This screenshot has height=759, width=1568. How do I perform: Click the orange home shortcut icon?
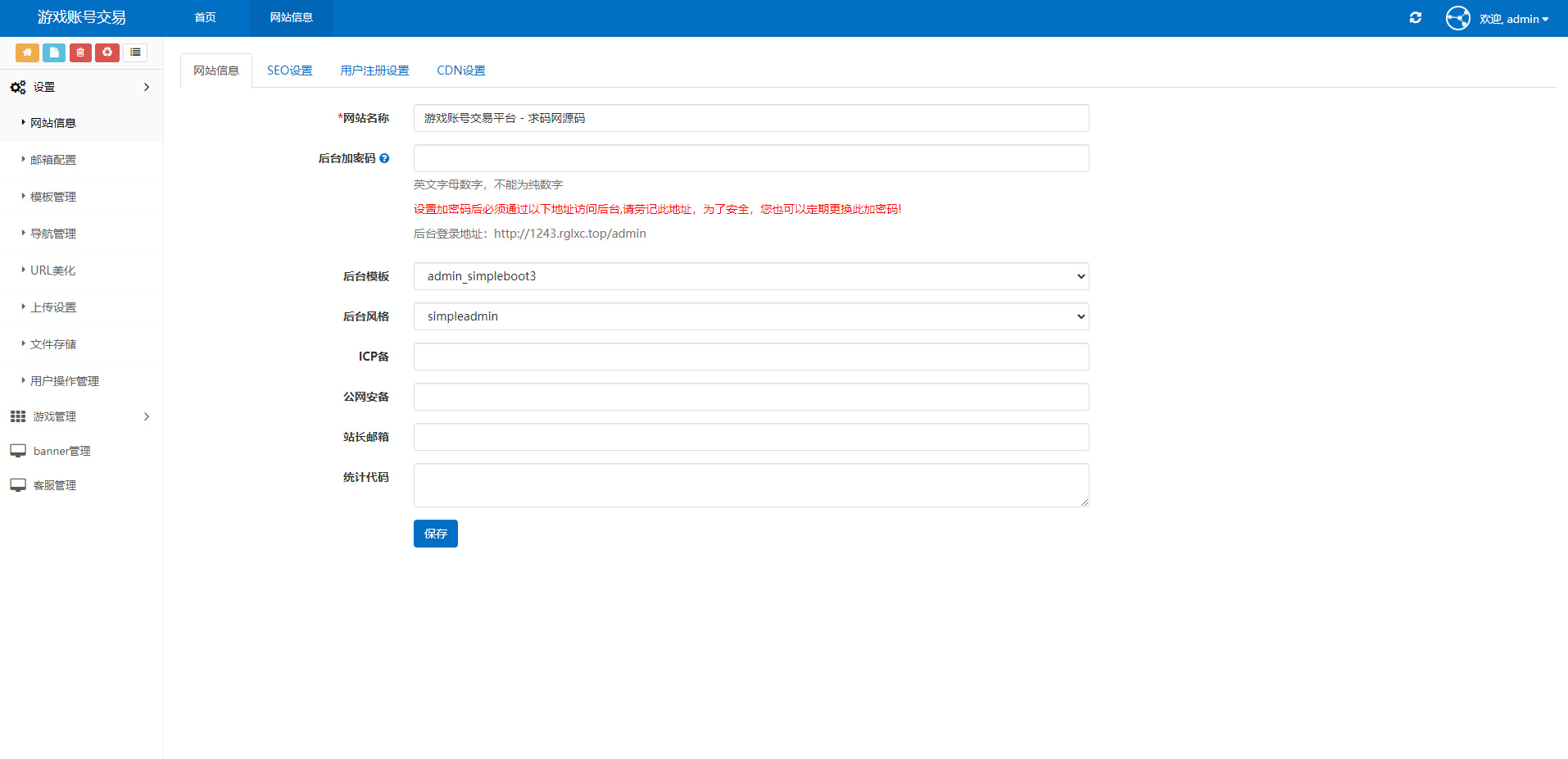pos(27,52)
